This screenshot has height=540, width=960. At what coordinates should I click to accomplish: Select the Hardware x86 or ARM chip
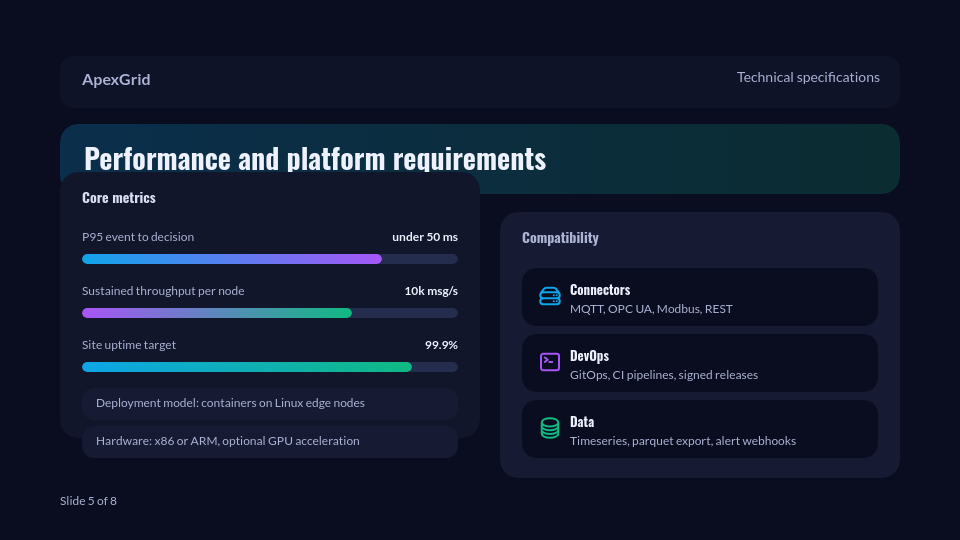(270, 442)
